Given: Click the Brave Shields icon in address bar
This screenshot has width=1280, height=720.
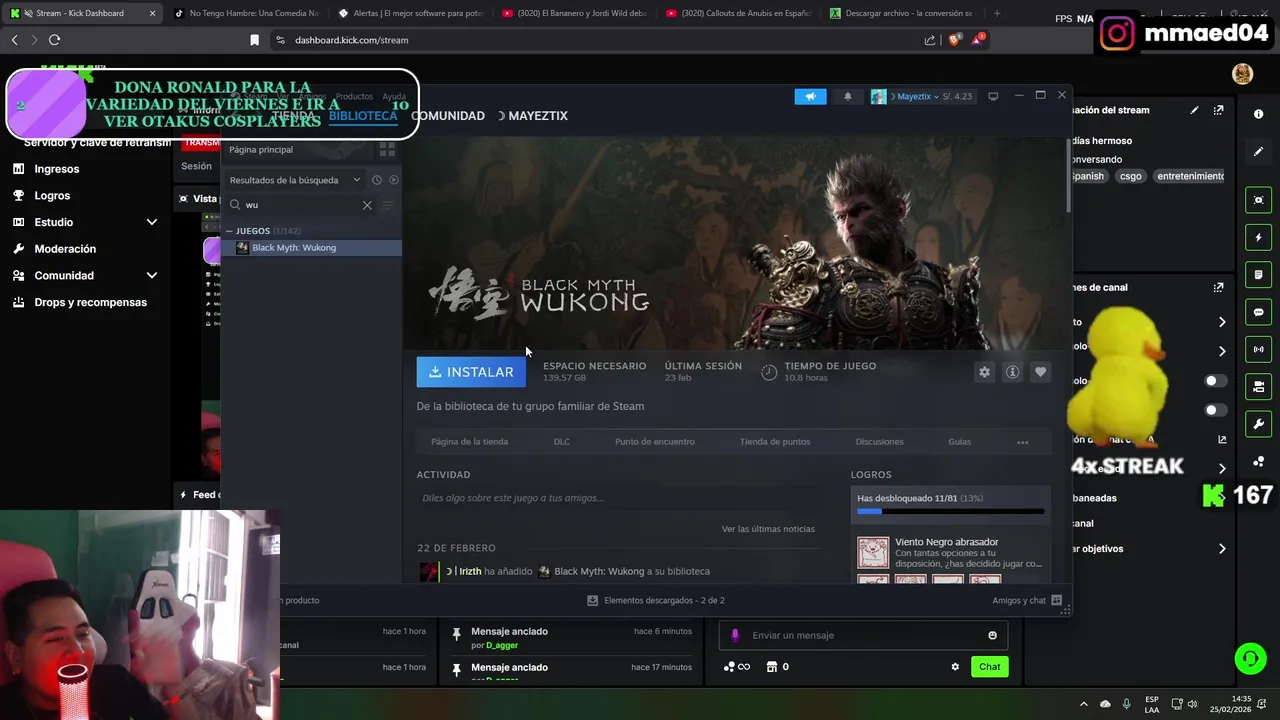Looking at the screenshot, I should coord(954,40).
